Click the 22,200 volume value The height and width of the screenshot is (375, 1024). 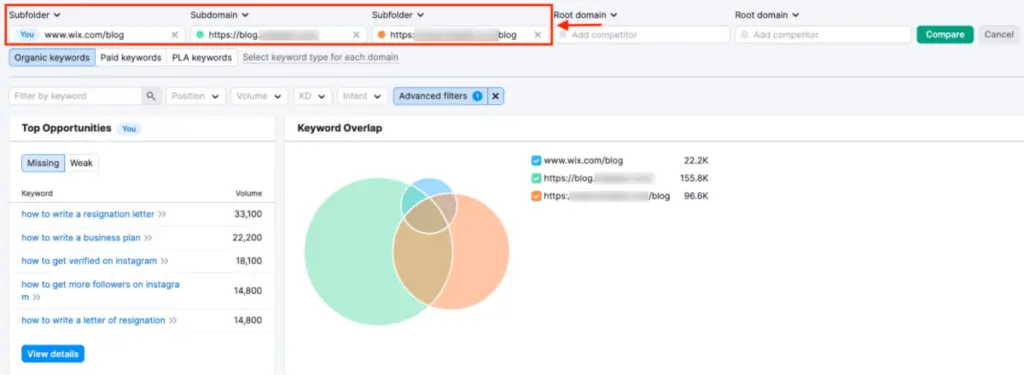tap(248, 238)
